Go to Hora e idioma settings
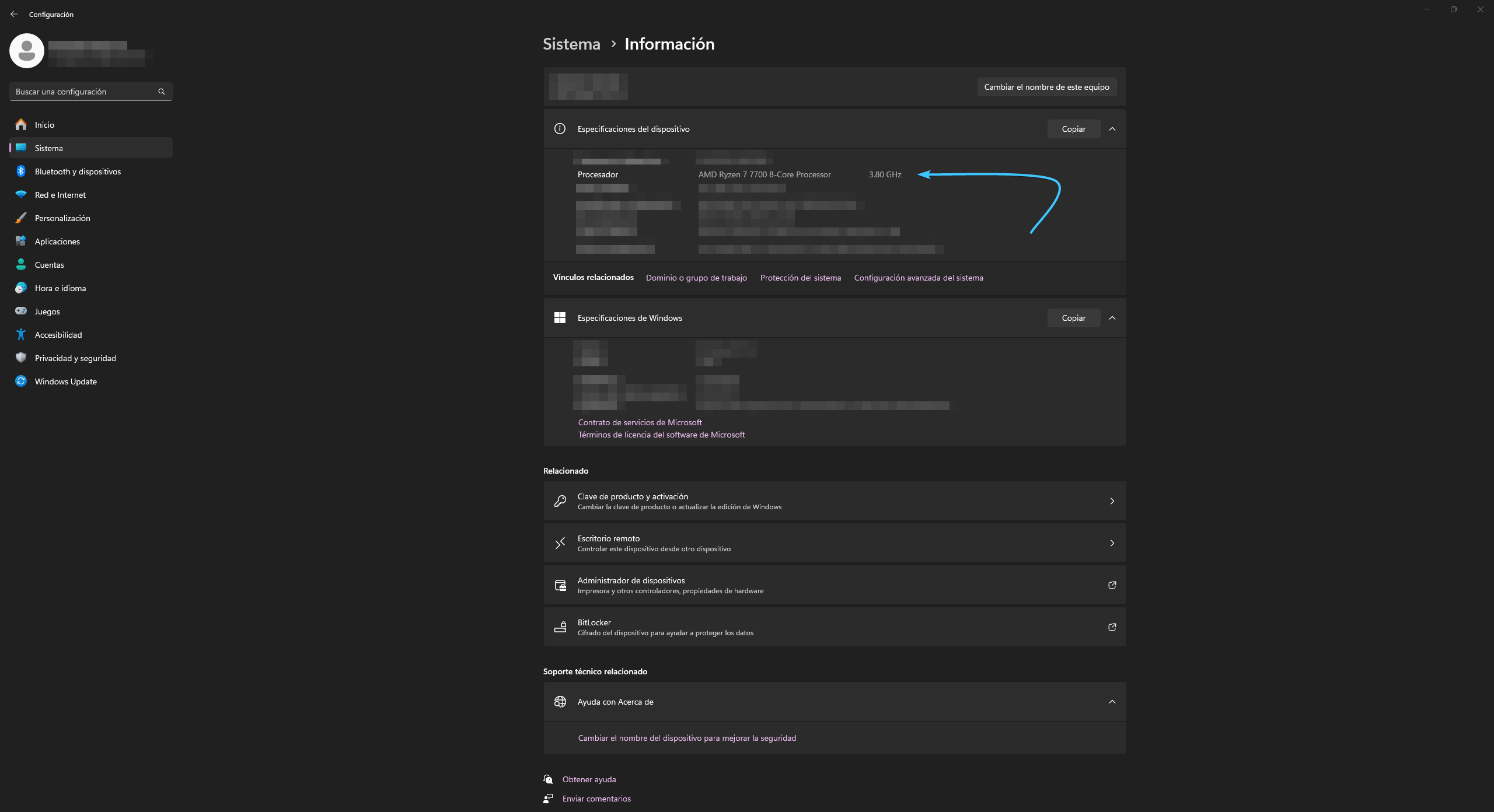Image resolution: width=1494 pixels, height=812 pixels. point(91,288)
